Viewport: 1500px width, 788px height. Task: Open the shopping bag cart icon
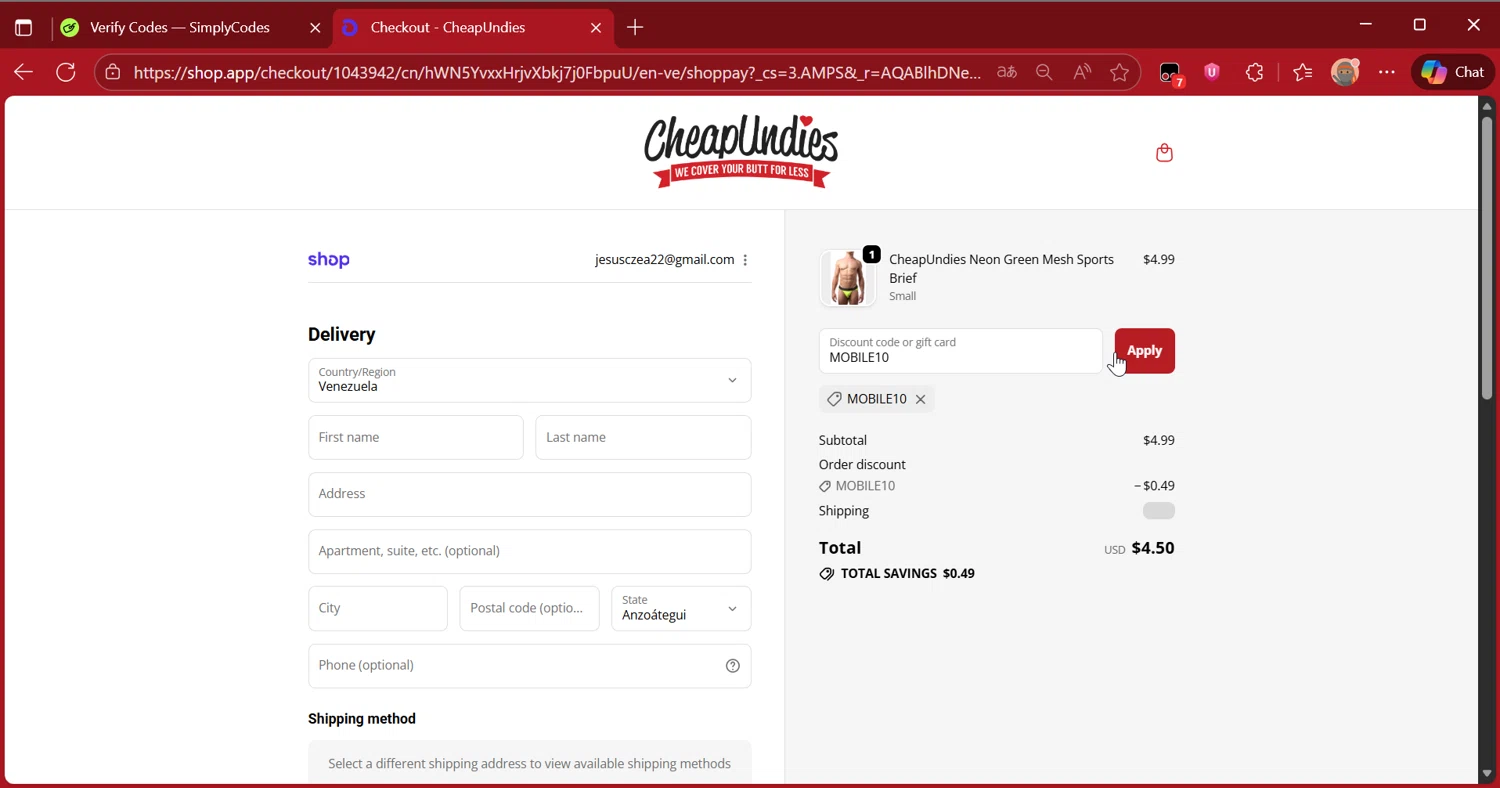tap(1164, 153)
